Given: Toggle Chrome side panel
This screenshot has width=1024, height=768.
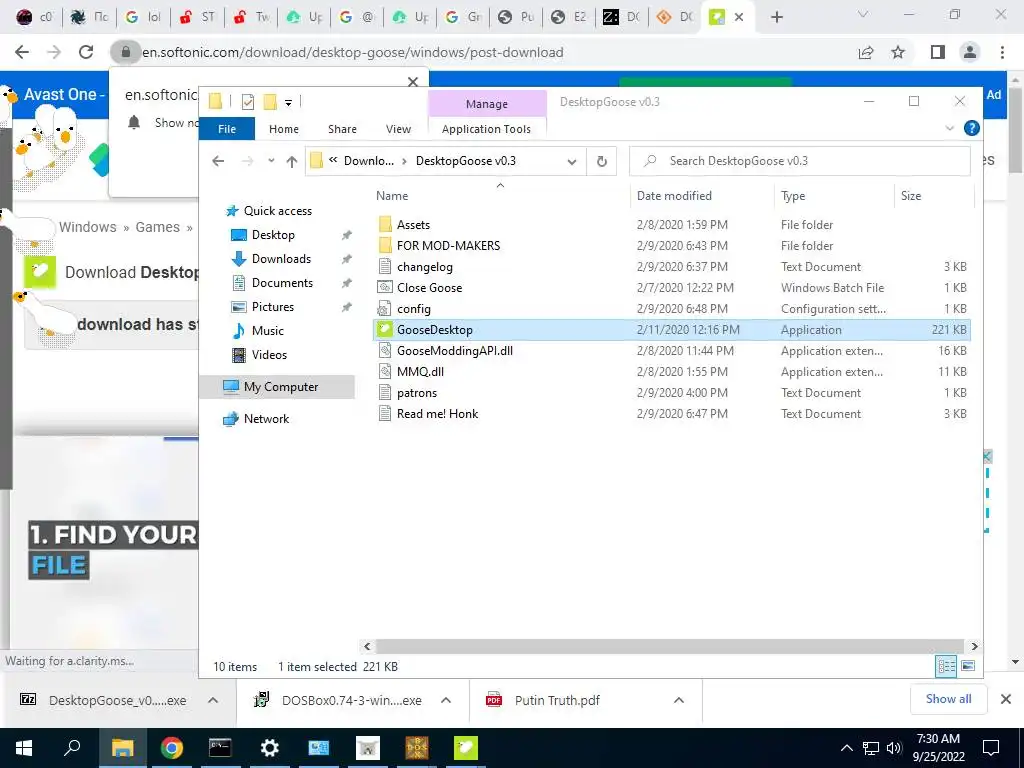Looking at the screenshot, I should pyautogui.click(x=938, y=52).
